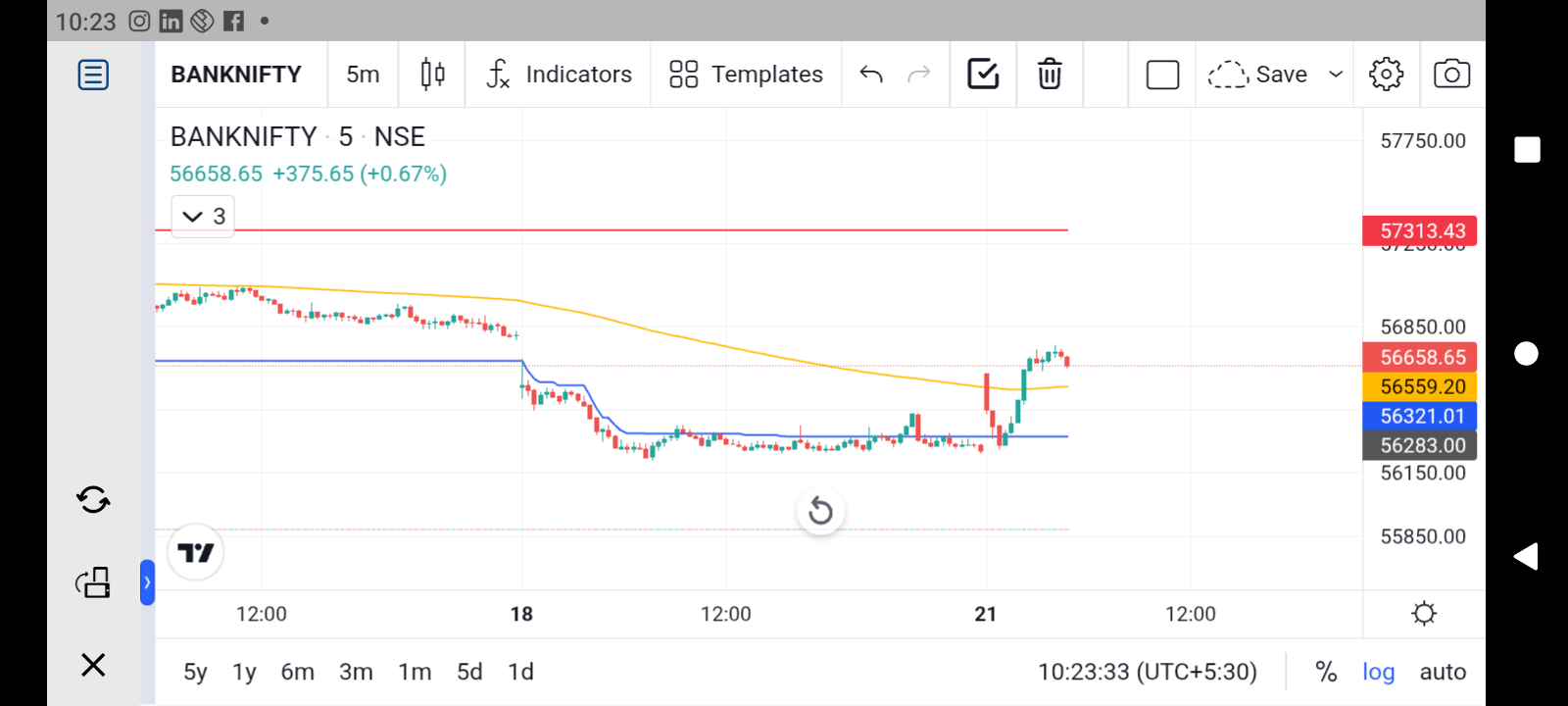This screenshot has height=706, width=1568.
Task: Click the 21 date marker on the time axis
Action: 986,614
